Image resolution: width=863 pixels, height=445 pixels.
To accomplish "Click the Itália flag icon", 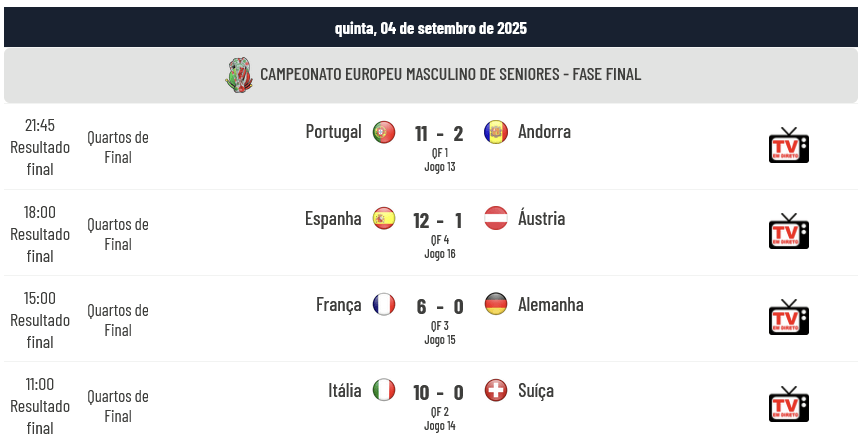I will tap(384, 391).
